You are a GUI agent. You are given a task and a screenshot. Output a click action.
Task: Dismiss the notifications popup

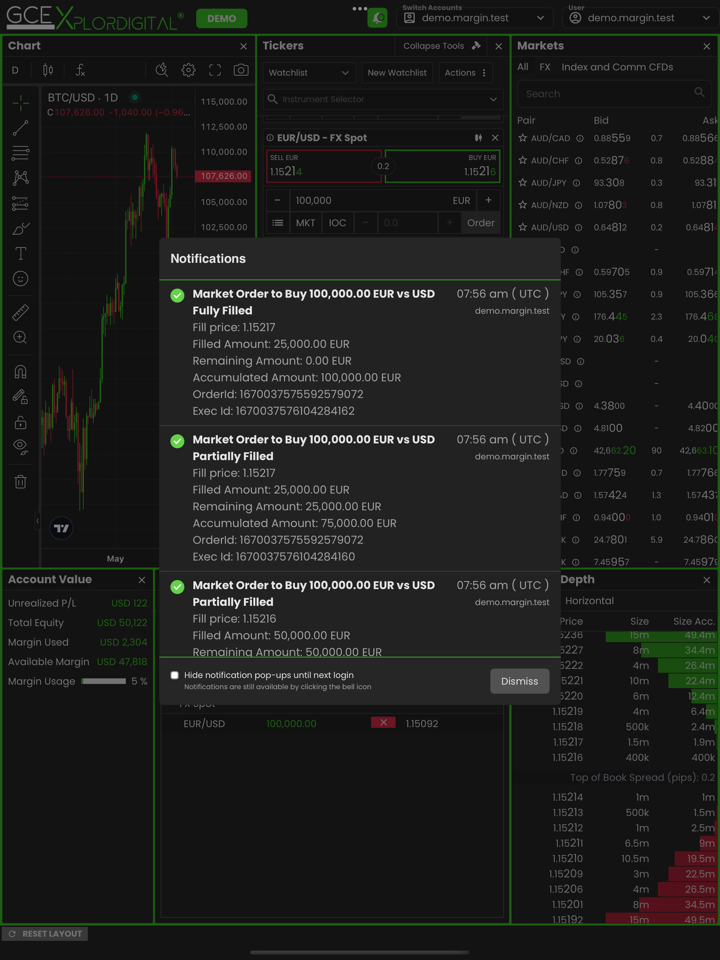[x=519, y=681]
